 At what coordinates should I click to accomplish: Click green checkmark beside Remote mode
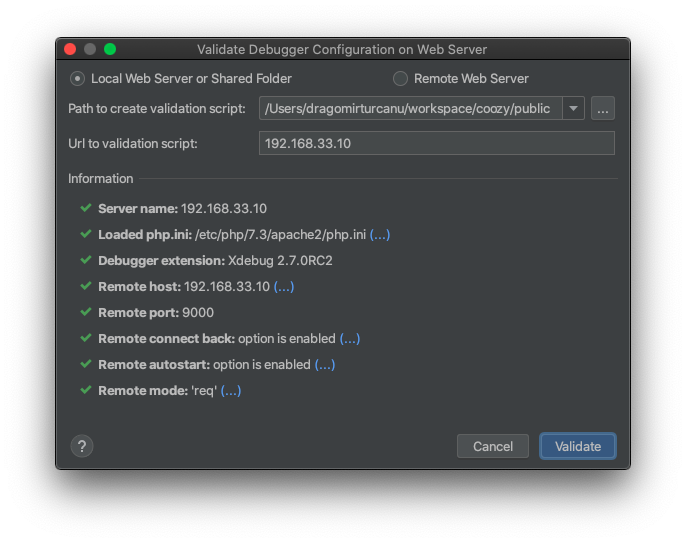click(x=85, y=390)
